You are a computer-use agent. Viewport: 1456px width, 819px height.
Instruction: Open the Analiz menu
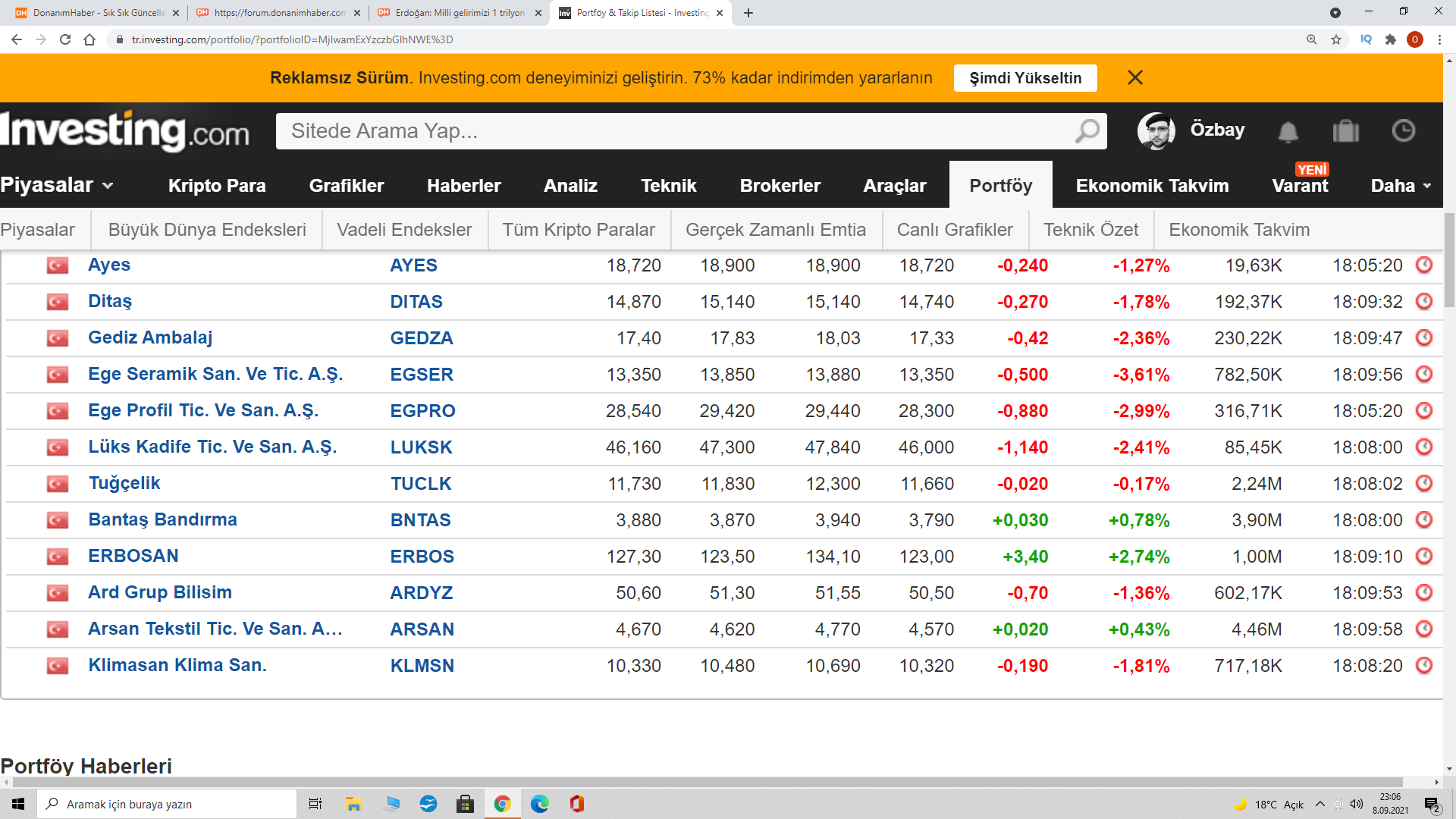570,186
